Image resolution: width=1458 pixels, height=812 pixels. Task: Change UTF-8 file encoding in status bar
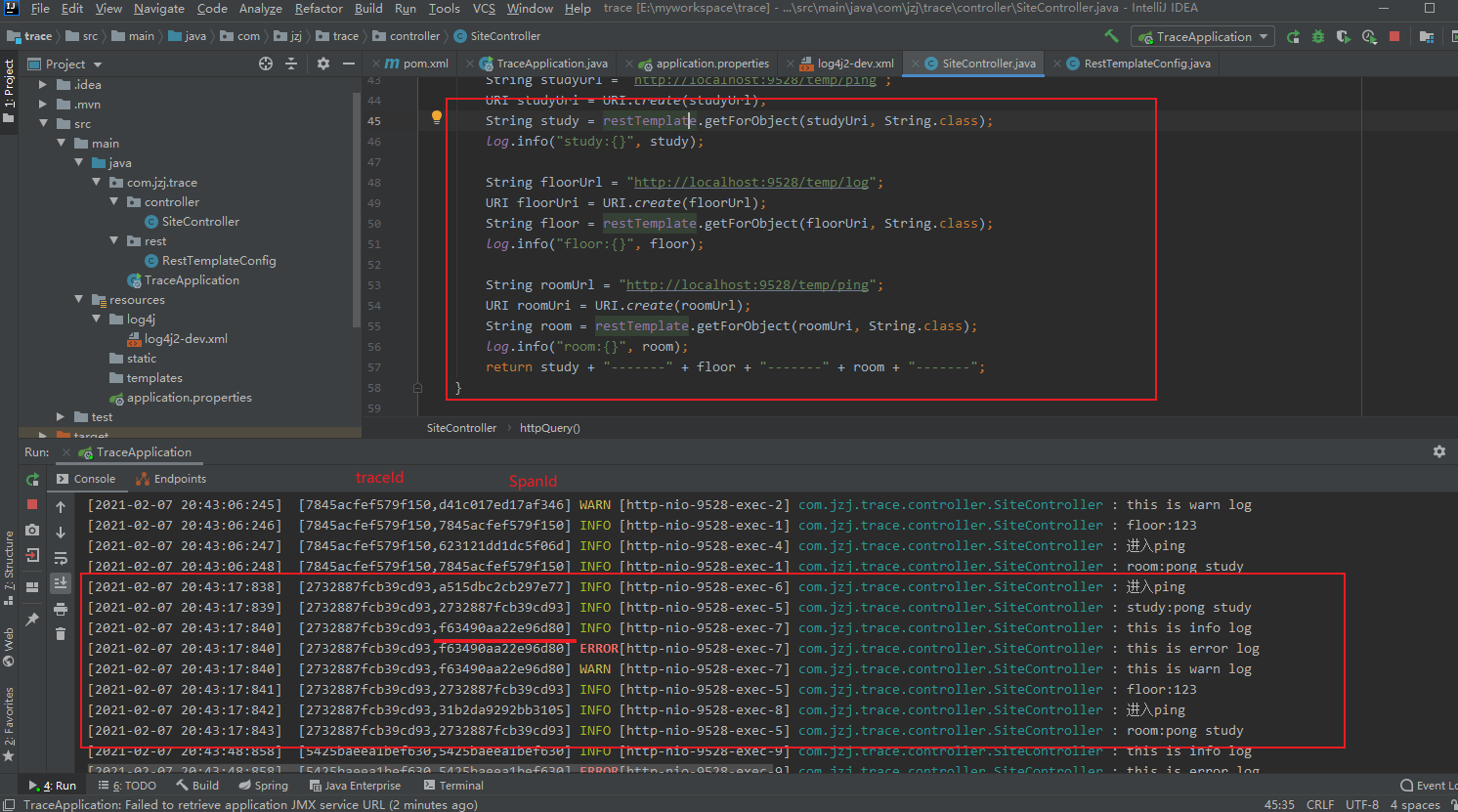point(1361,804)
